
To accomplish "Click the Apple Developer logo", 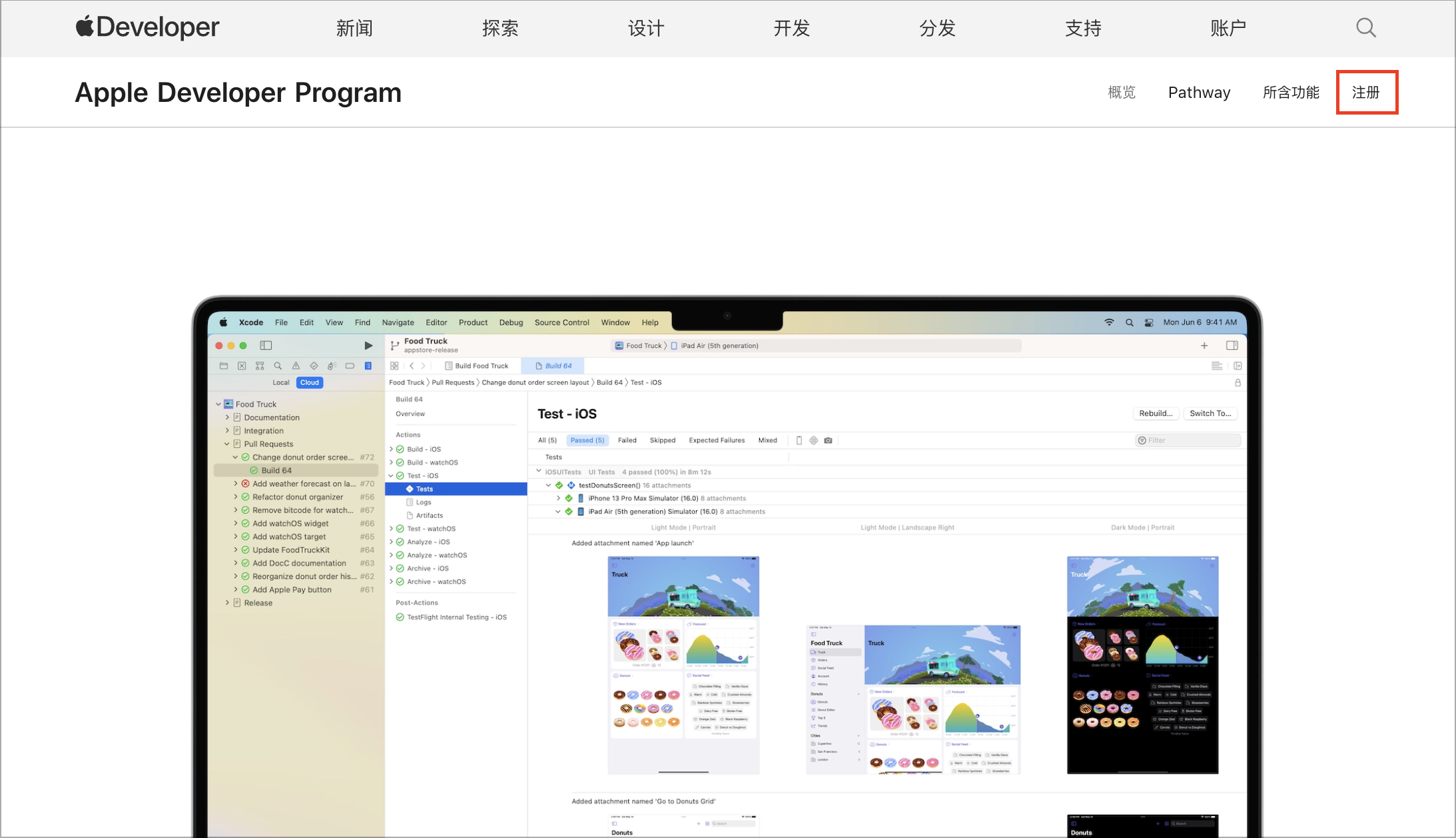I will tap(147, 27).
